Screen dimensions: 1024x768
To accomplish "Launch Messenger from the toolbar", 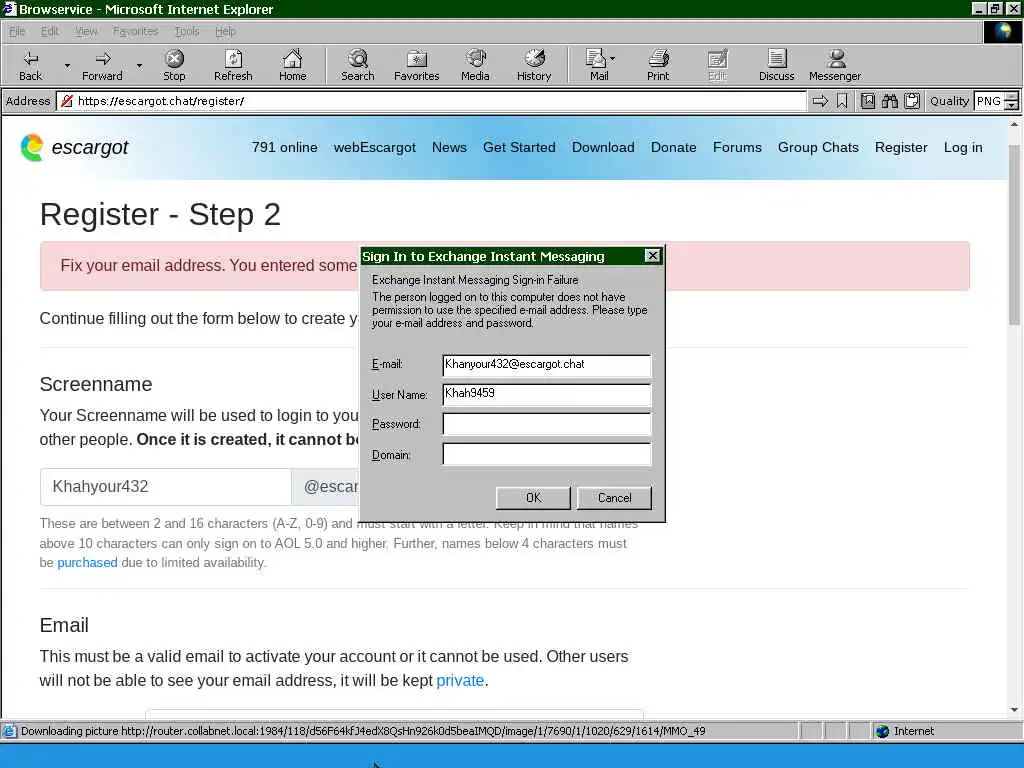I will tap(835, 65).
